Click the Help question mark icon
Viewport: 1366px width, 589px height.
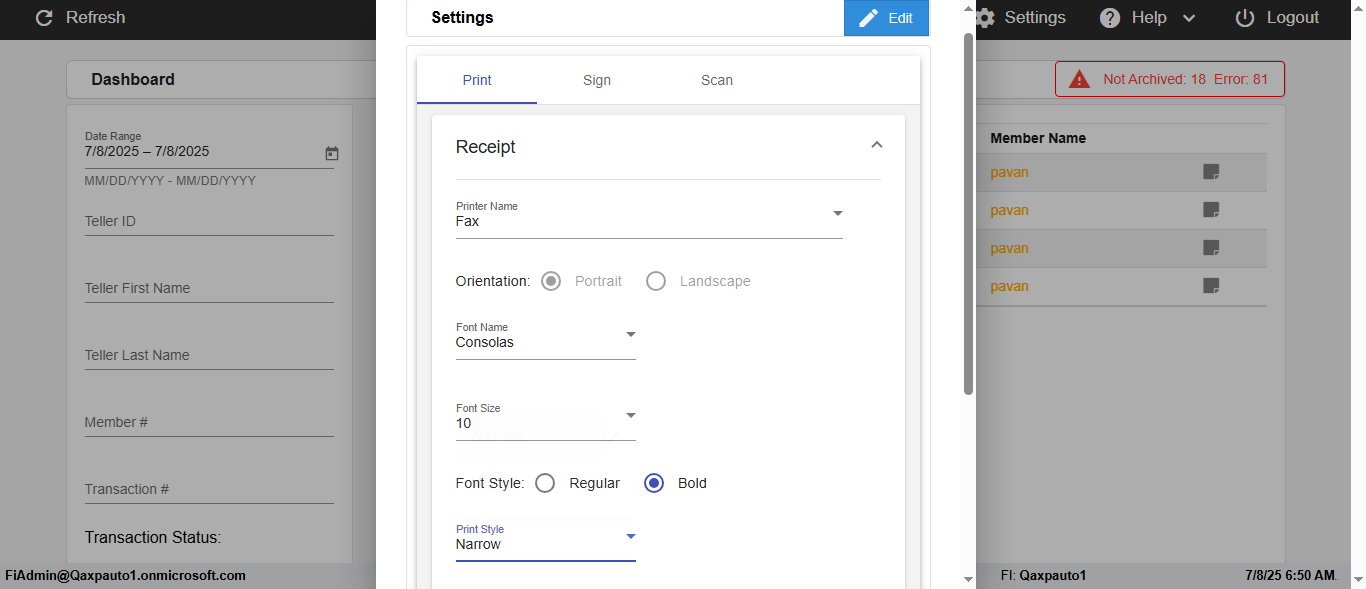pos(1110,18)
